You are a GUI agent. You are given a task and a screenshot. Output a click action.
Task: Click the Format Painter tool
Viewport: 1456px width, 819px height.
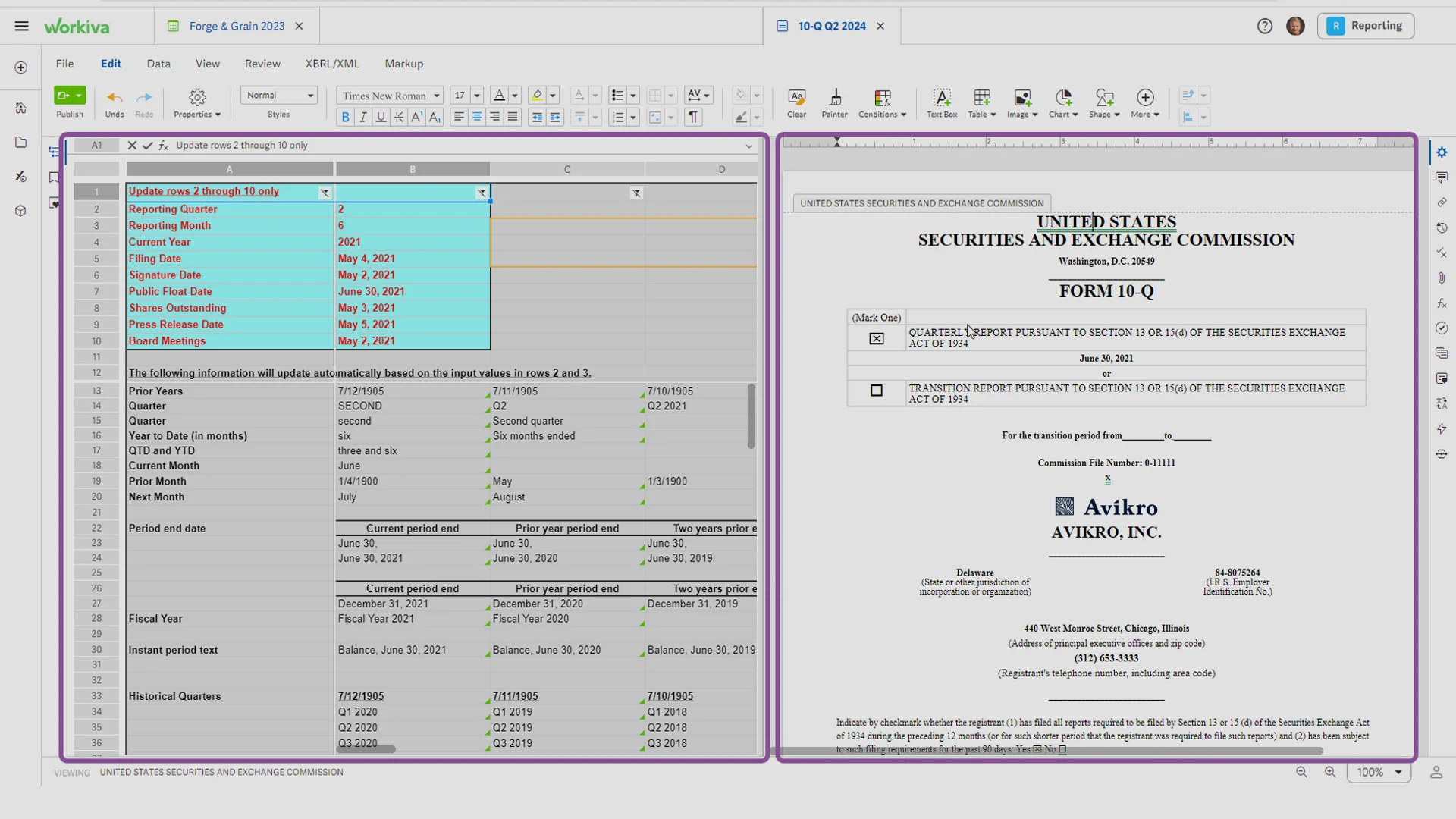click(x=834, y=98)
